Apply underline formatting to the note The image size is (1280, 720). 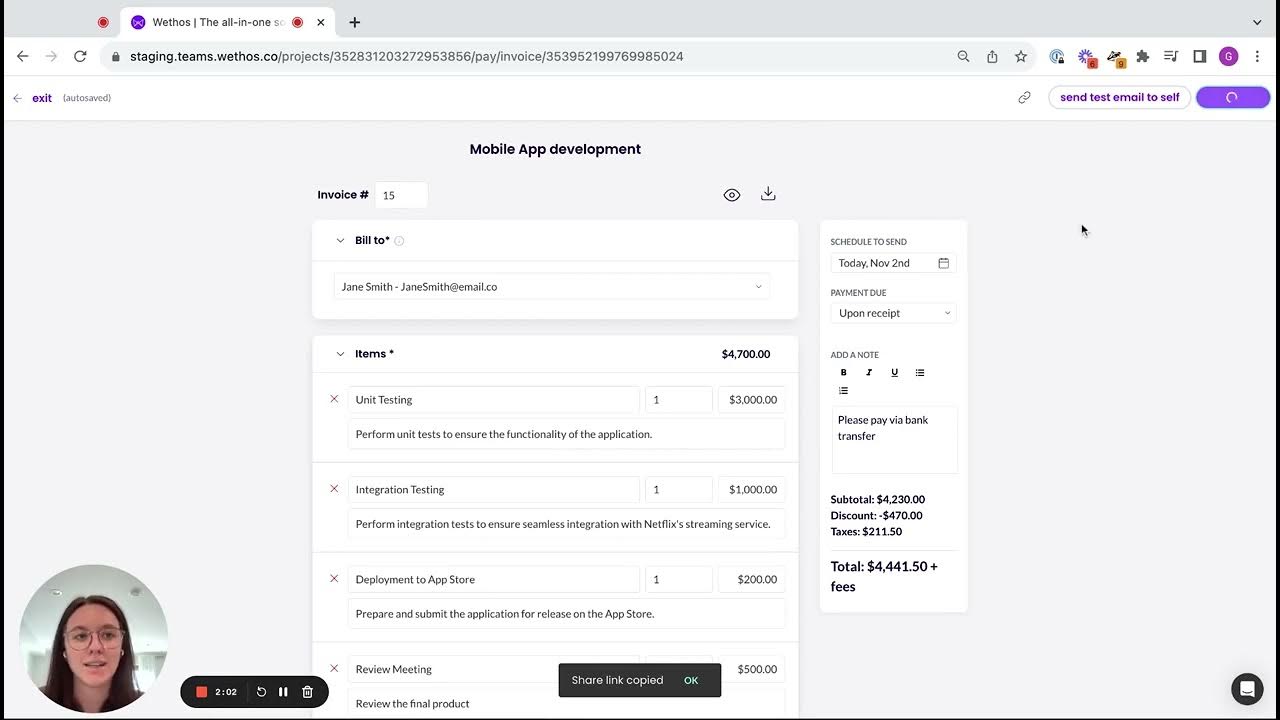point(894,372)
